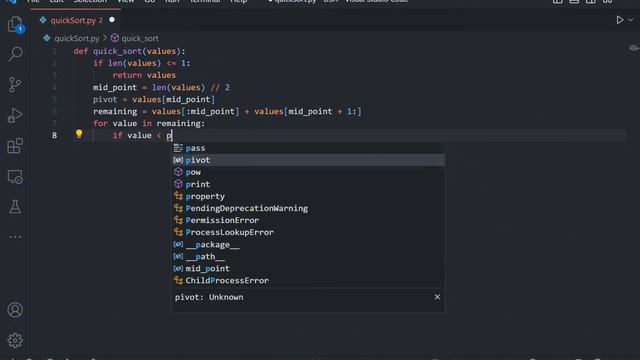Select the 'print' suggestion
640x360 pixels.
pos(308,184)
